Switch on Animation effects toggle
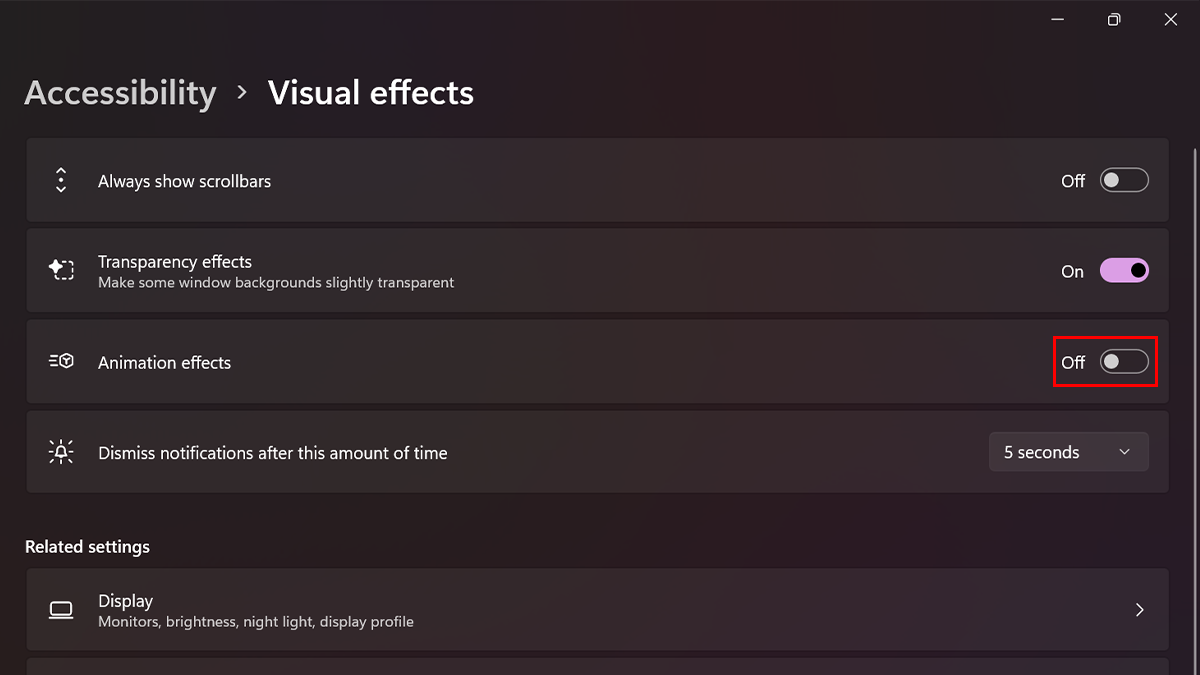 (1124, 362)
